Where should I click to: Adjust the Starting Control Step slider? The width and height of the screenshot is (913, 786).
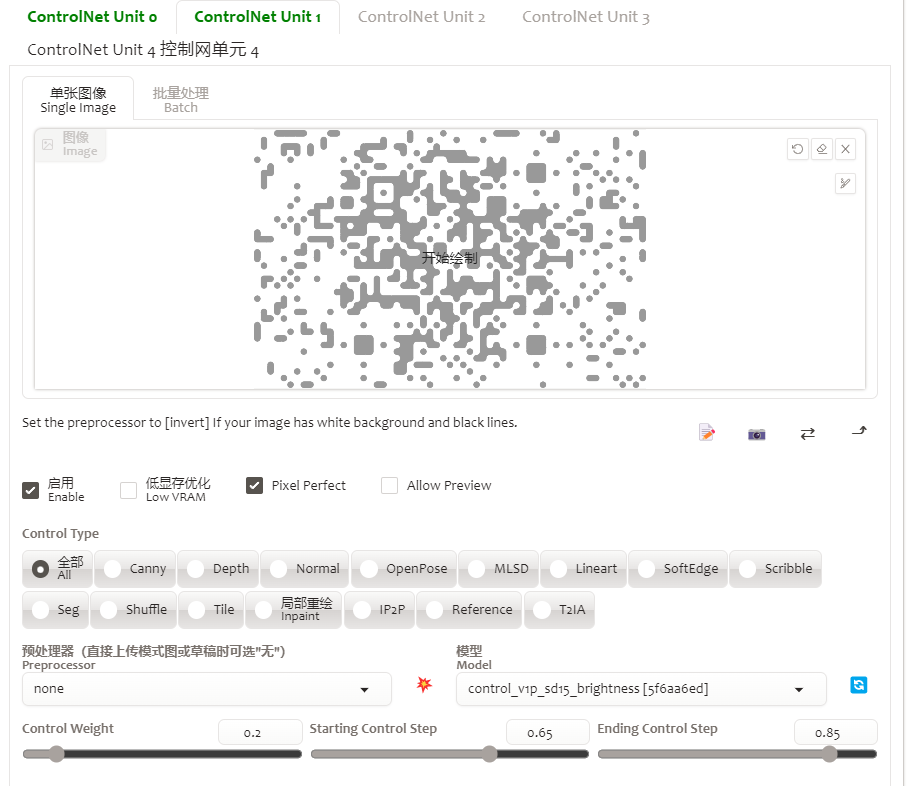click(x=450, y=754)
